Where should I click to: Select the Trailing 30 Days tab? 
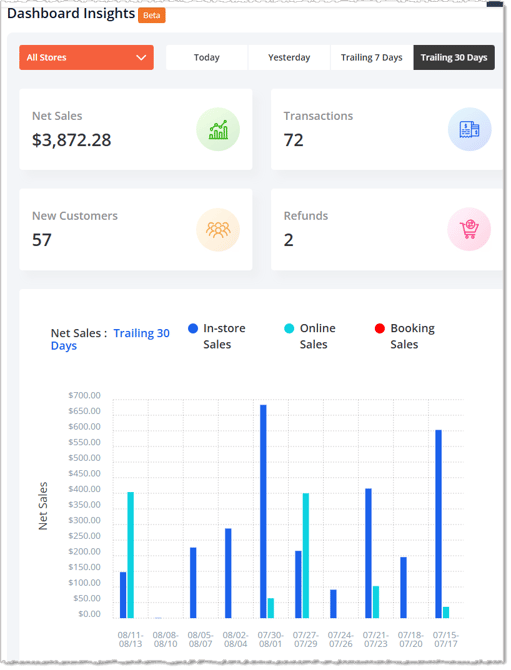pyautogui.click(x=454, y=58)
